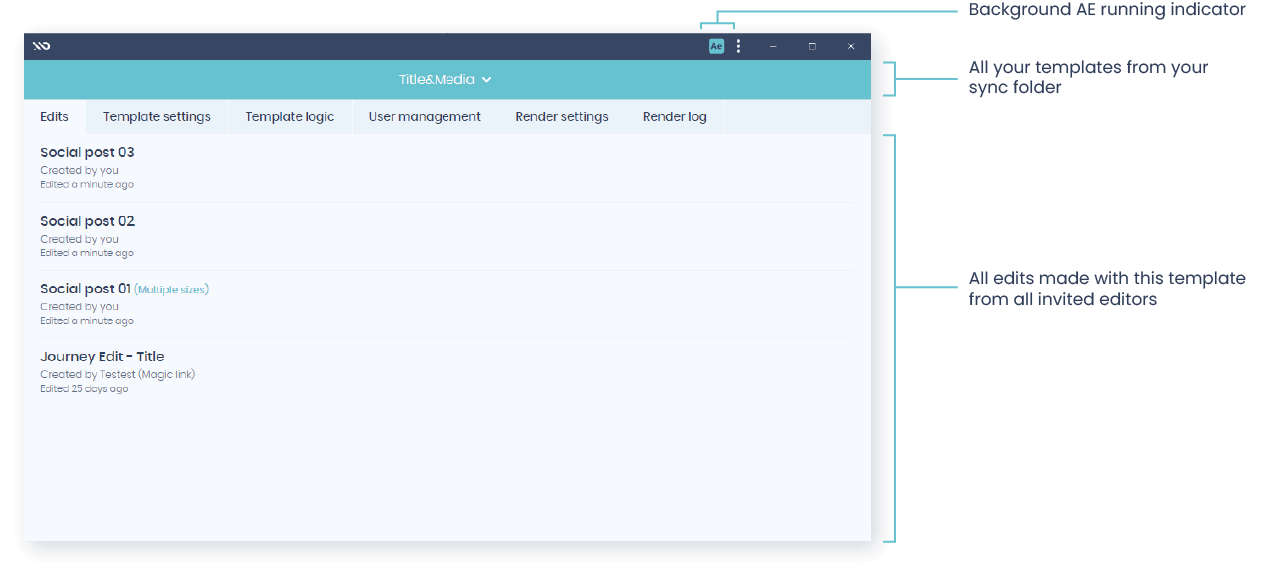Open the Template settings tab
Screen dimensions: 1285x578
coord(157,117)
